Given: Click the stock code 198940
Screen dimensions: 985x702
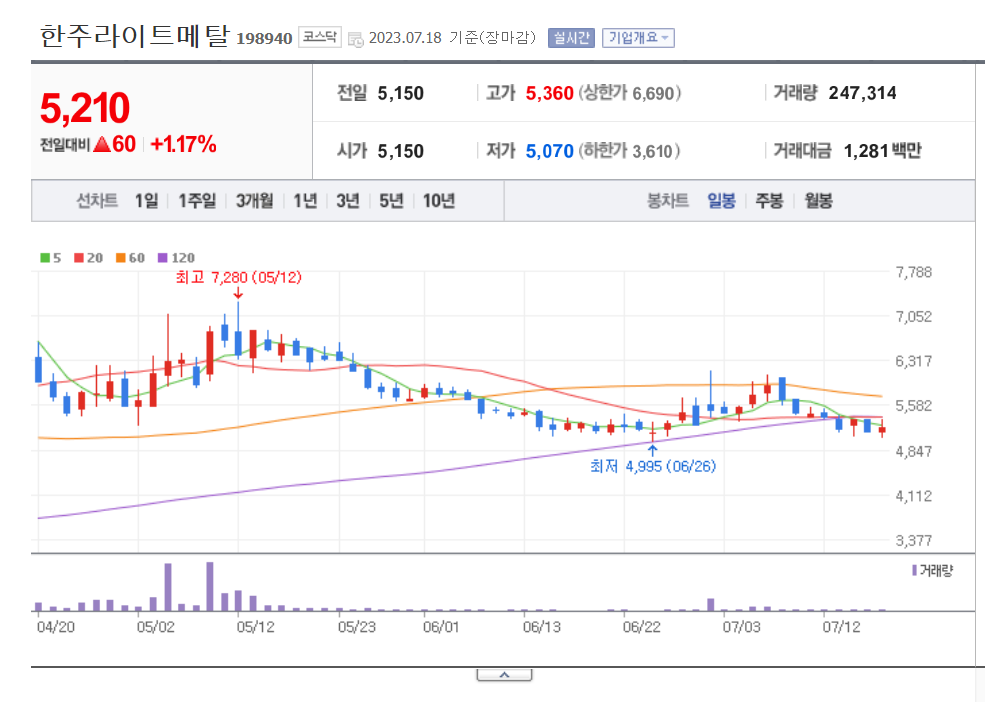Looking at the screenshot, I should coord(264,39).
